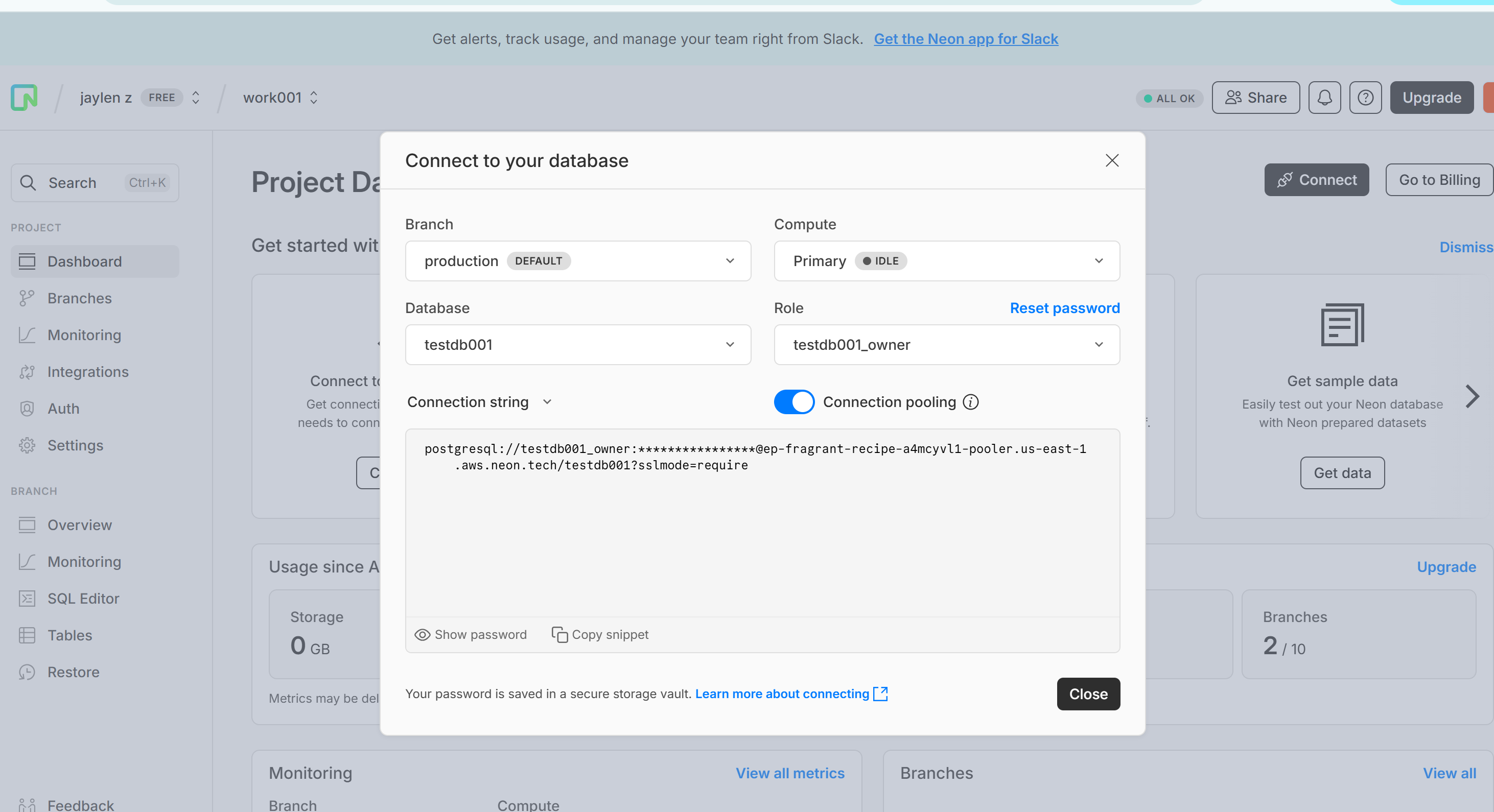The image size is (1494, 812).
Task: Open SQL Editor from sidebar
Action: [83, 598]
